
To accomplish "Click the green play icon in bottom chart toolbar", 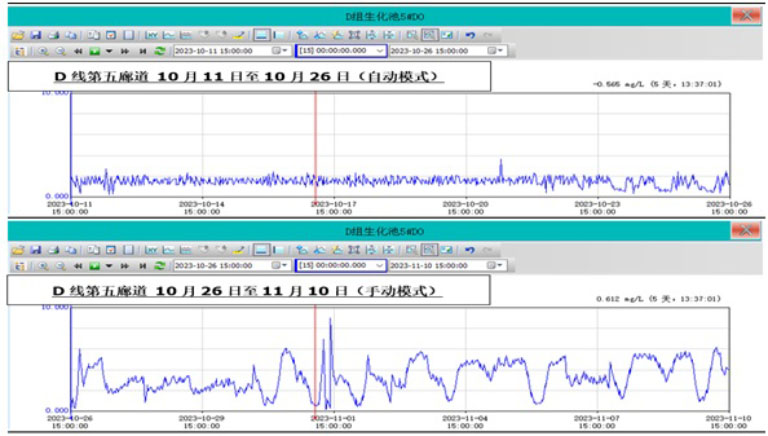I will [x=95, y=266].
